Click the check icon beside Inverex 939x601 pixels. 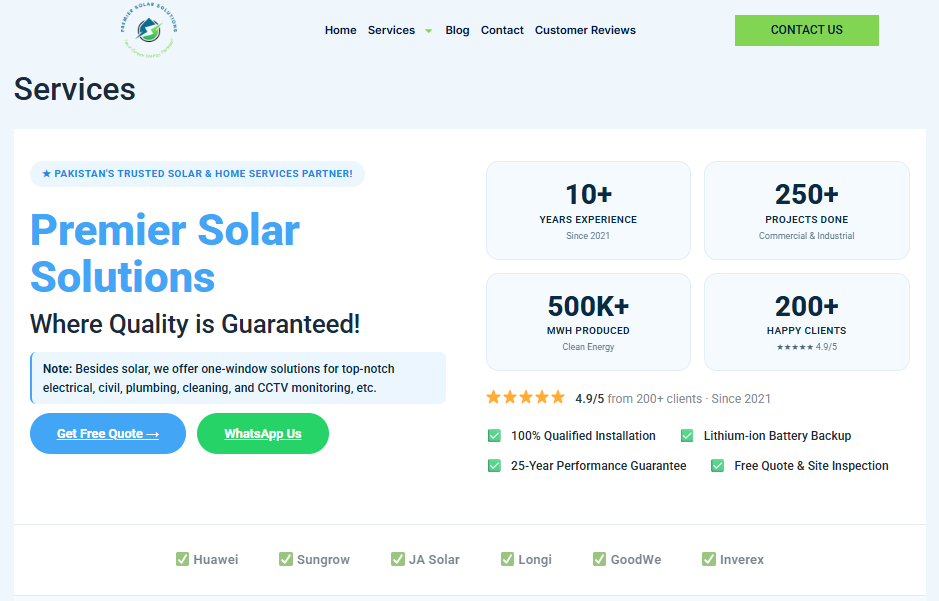[709, 559]
